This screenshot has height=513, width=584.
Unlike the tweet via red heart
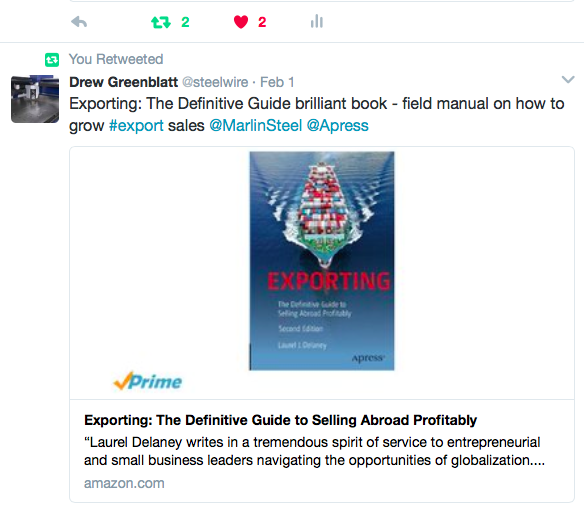point(241,22)
